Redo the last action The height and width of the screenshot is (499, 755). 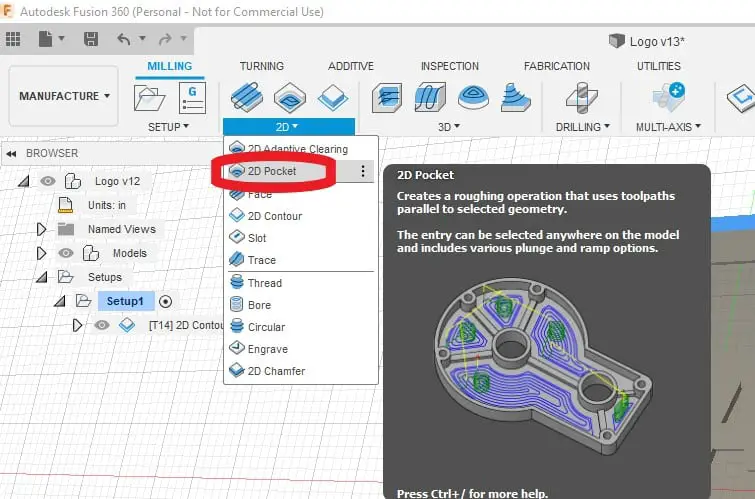point(165,39)
